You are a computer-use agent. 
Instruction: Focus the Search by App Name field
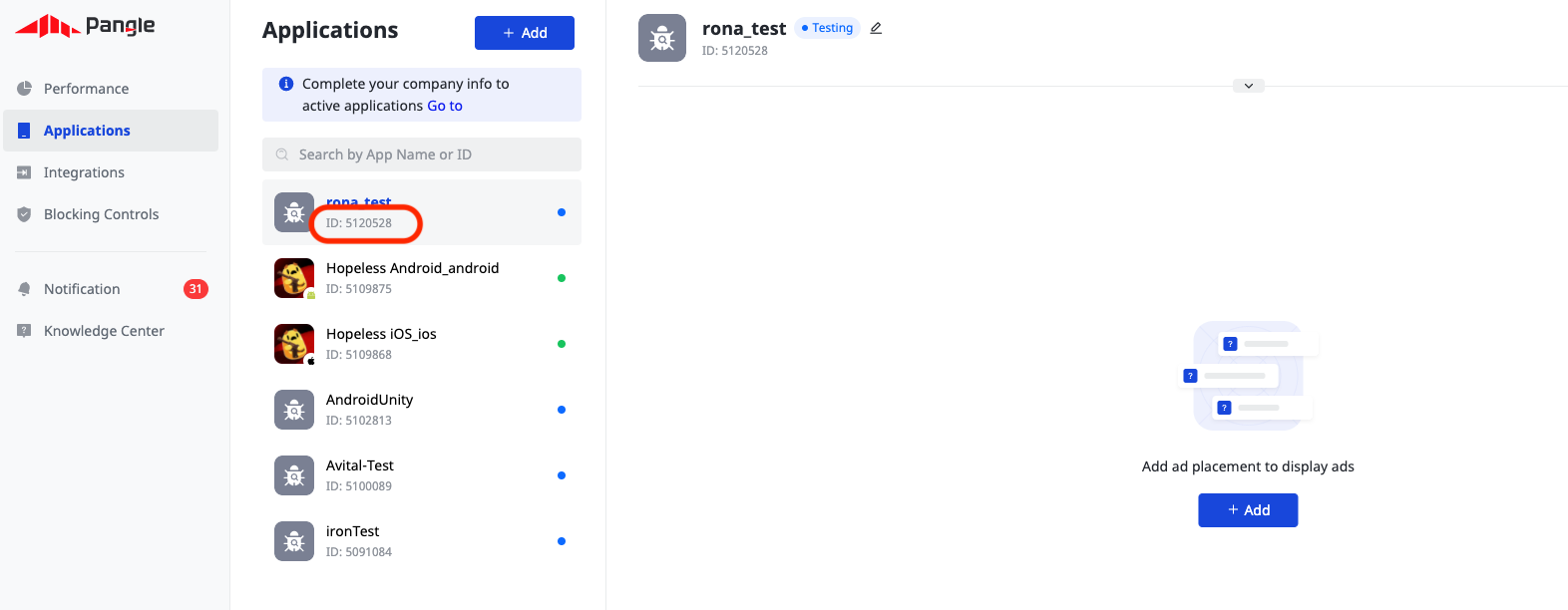(422, 154)
